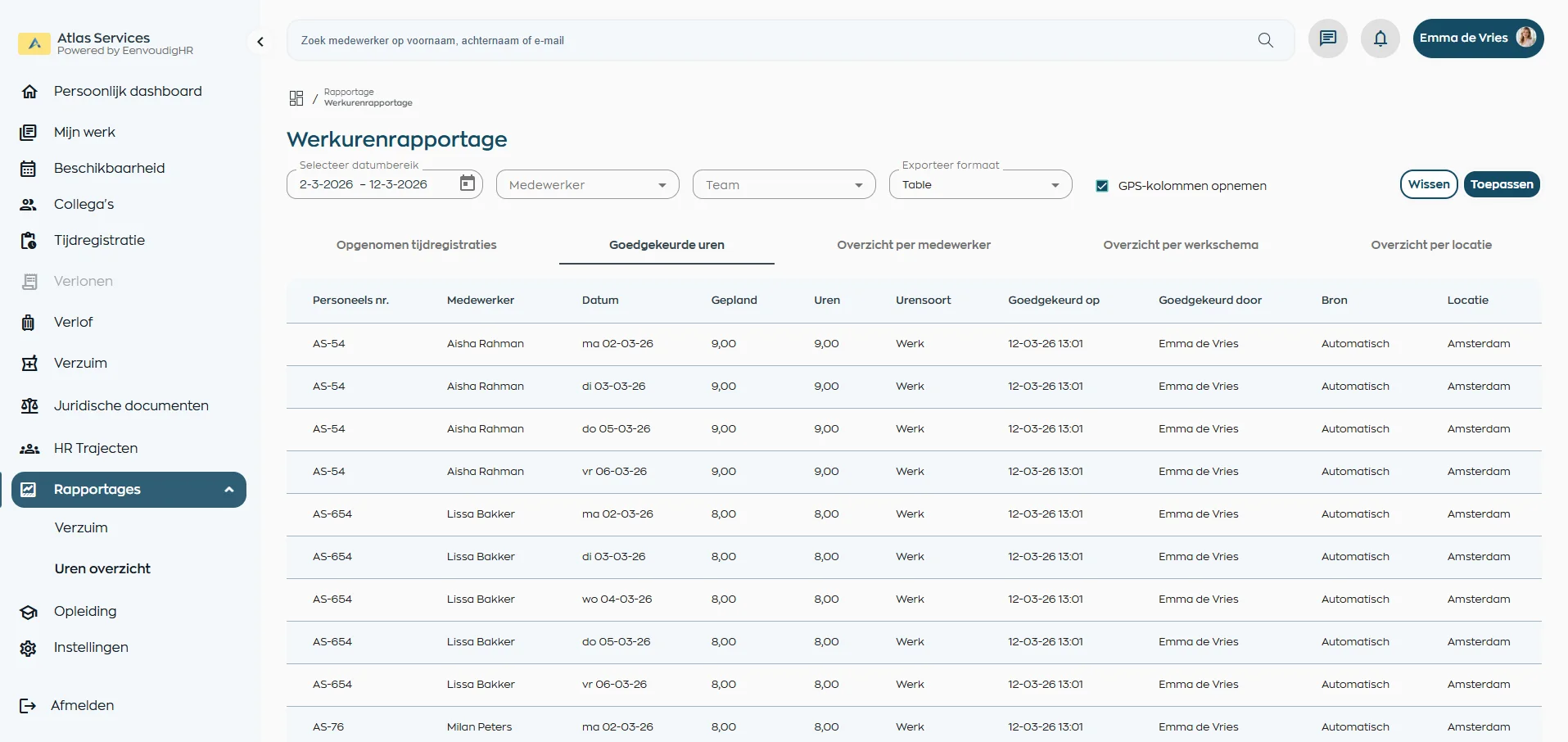The height and width of the screenshot is (742, 1568).
Task: Uncheck GPS-kolommen opnemen checkbox
Action: [x=1102, y=186]
